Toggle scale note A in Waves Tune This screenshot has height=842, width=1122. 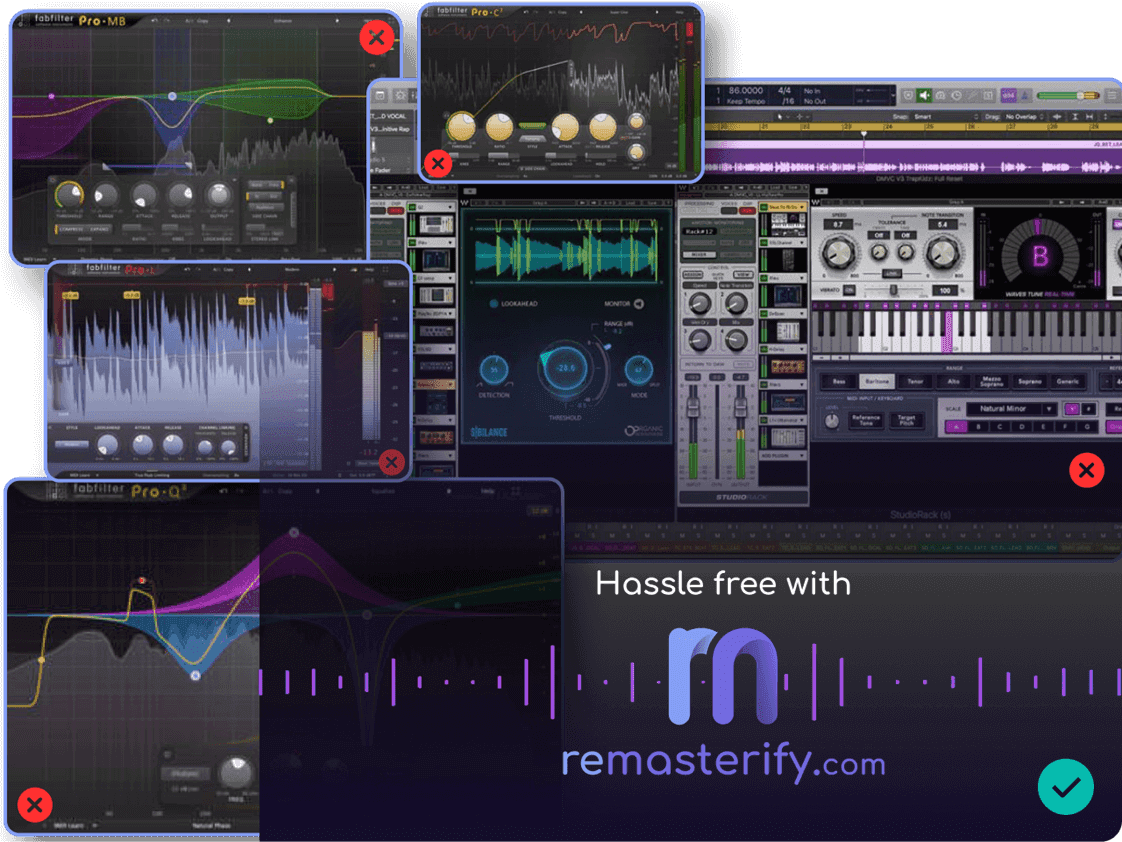coord(957,427)
